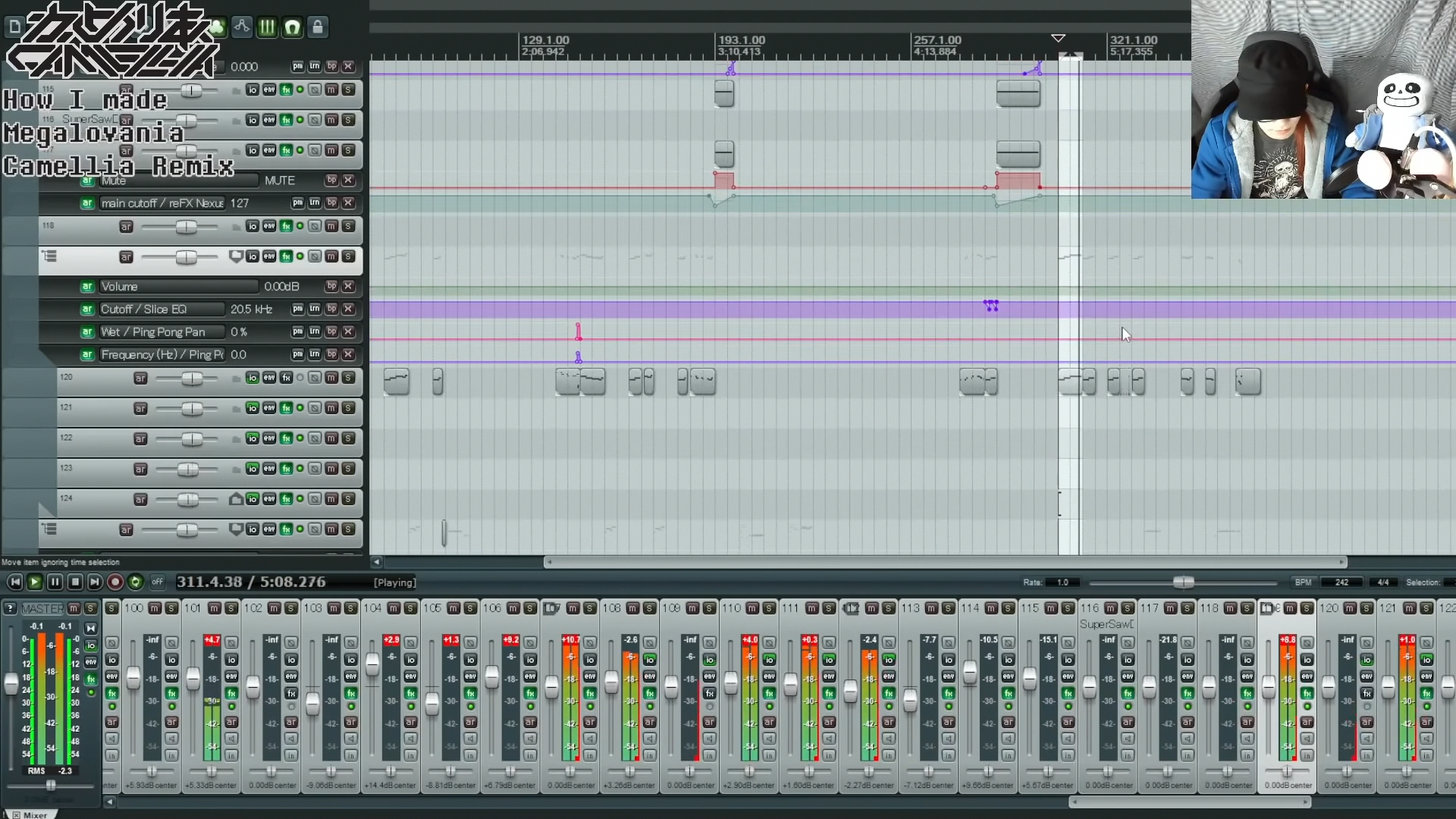Click the Rate value field 1.0

tap(1062, 582)
